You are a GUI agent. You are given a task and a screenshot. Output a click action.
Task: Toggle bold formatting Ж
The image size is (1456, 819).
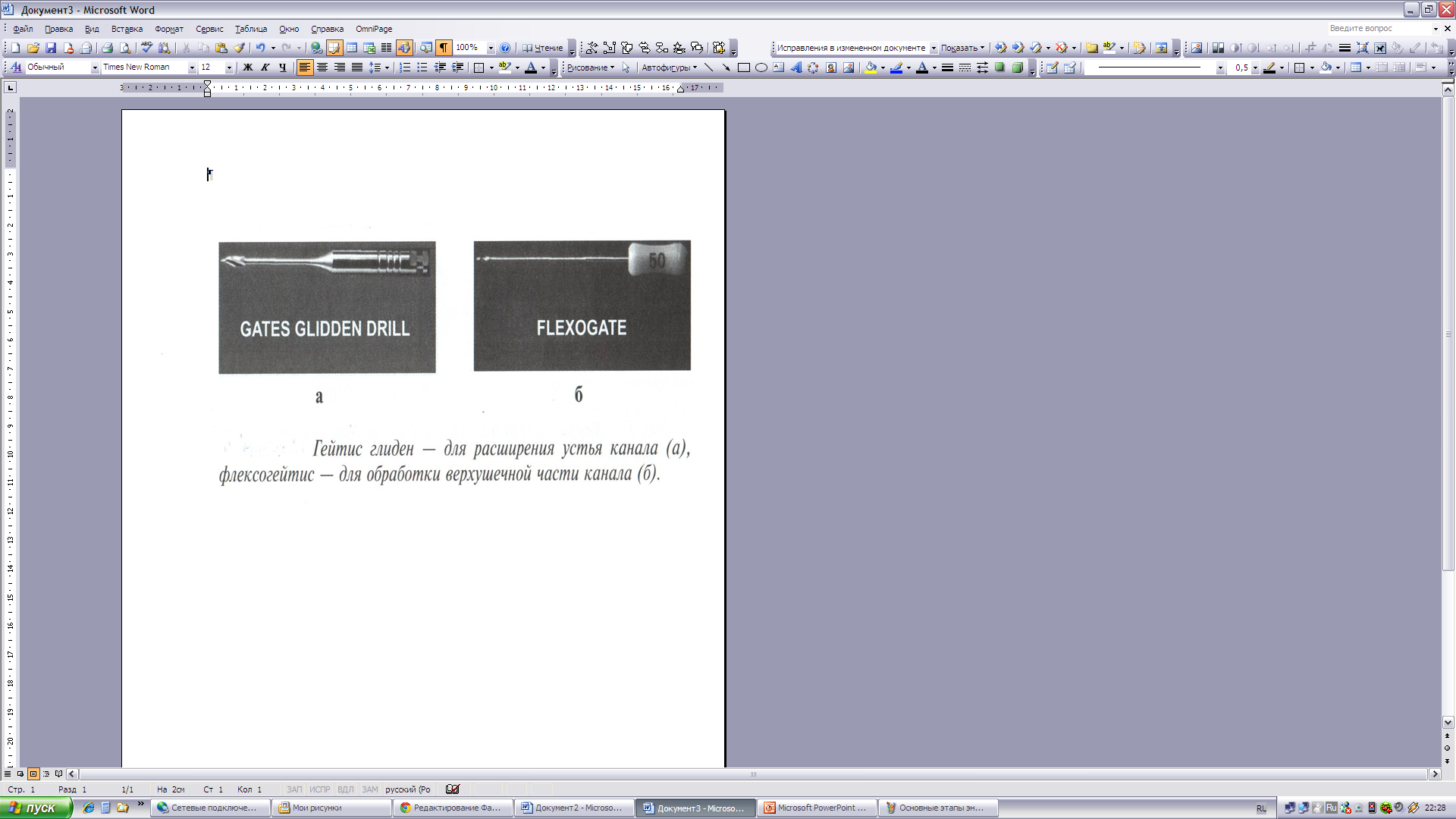(247, 67)
